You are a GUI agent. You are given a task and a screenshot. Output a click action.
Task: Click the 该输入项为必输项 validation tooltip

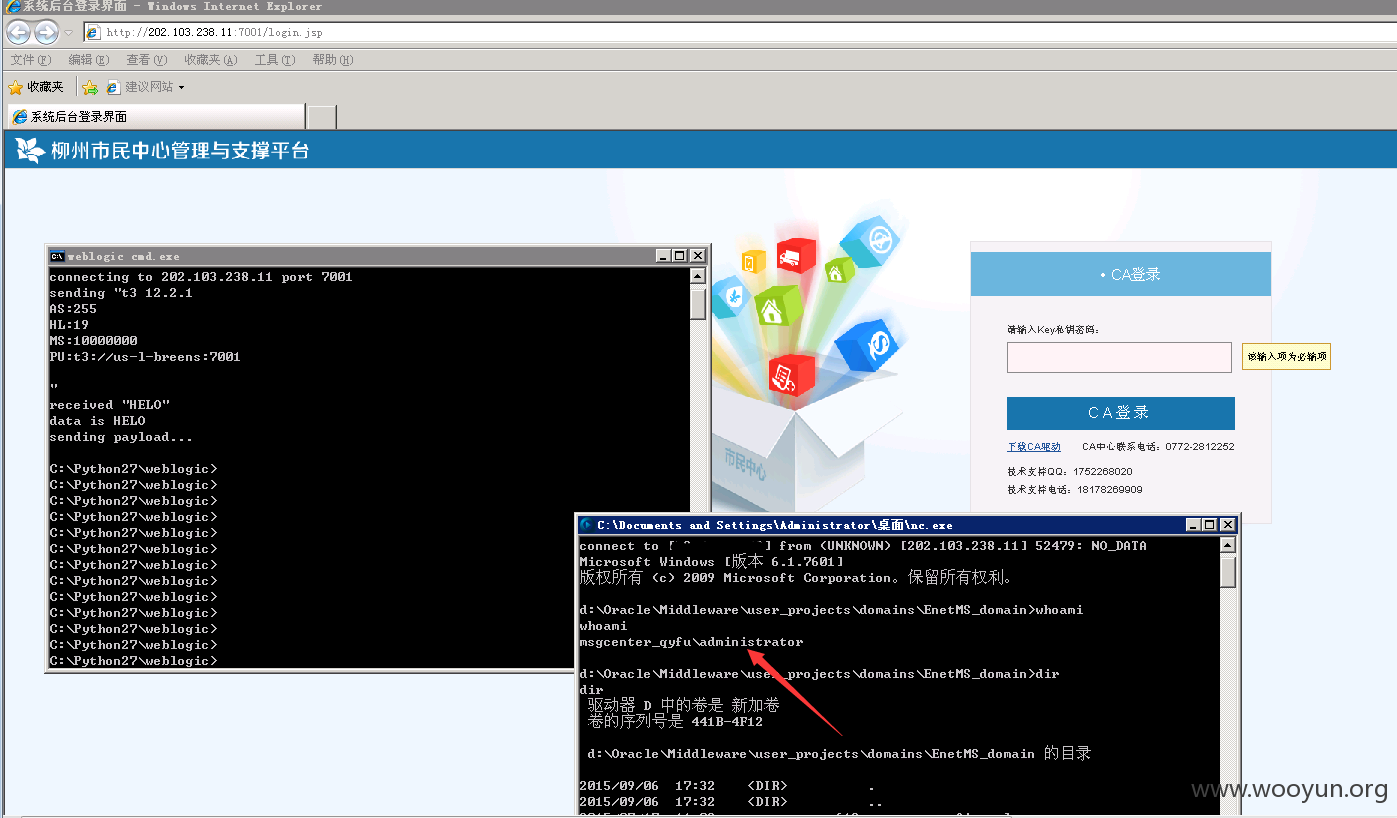click(1286, 357)
